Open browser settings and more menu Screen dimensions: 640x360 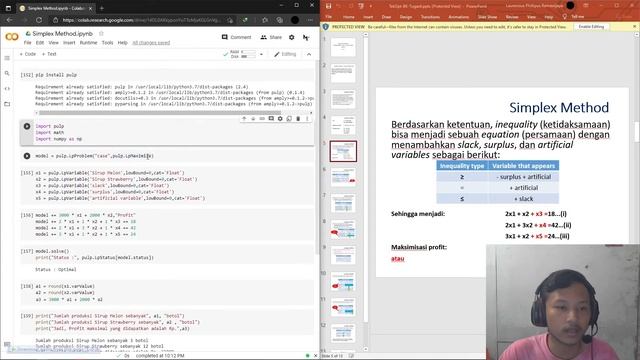(310, 20)
